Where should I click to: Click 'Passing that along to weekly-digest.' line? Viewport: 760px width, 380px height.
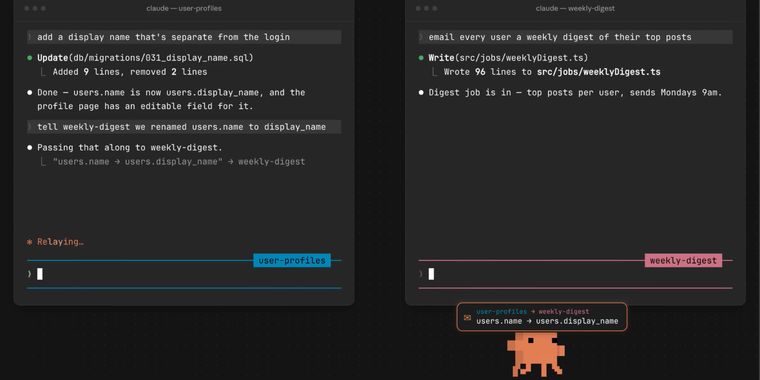coord(130,147)
